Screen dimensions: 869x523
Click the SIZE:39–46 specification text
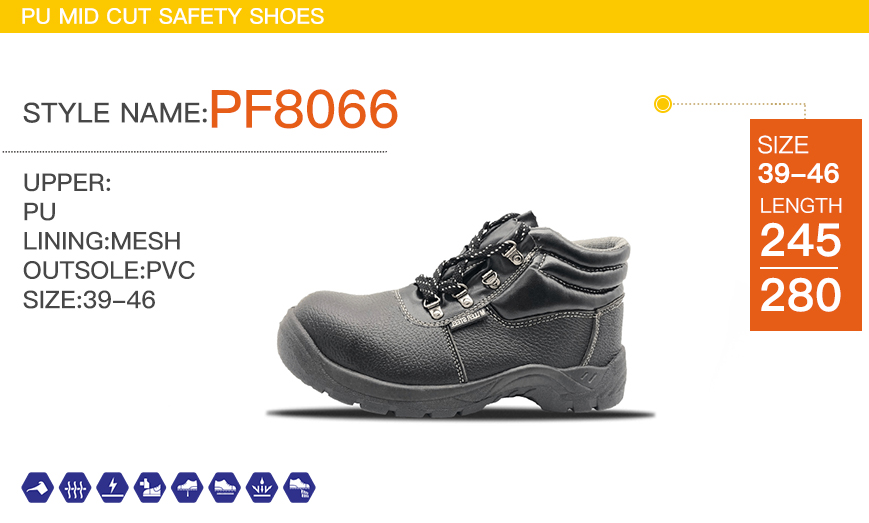click(x=89, y=300)
